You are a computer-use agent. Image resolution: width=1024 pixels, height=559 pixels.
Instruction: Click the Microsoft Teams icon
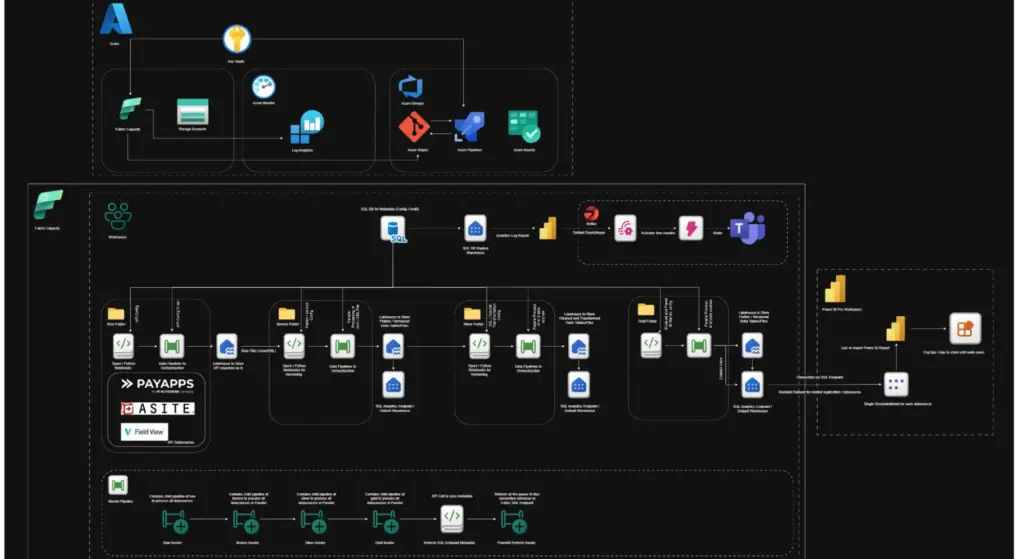coord(746,229)
